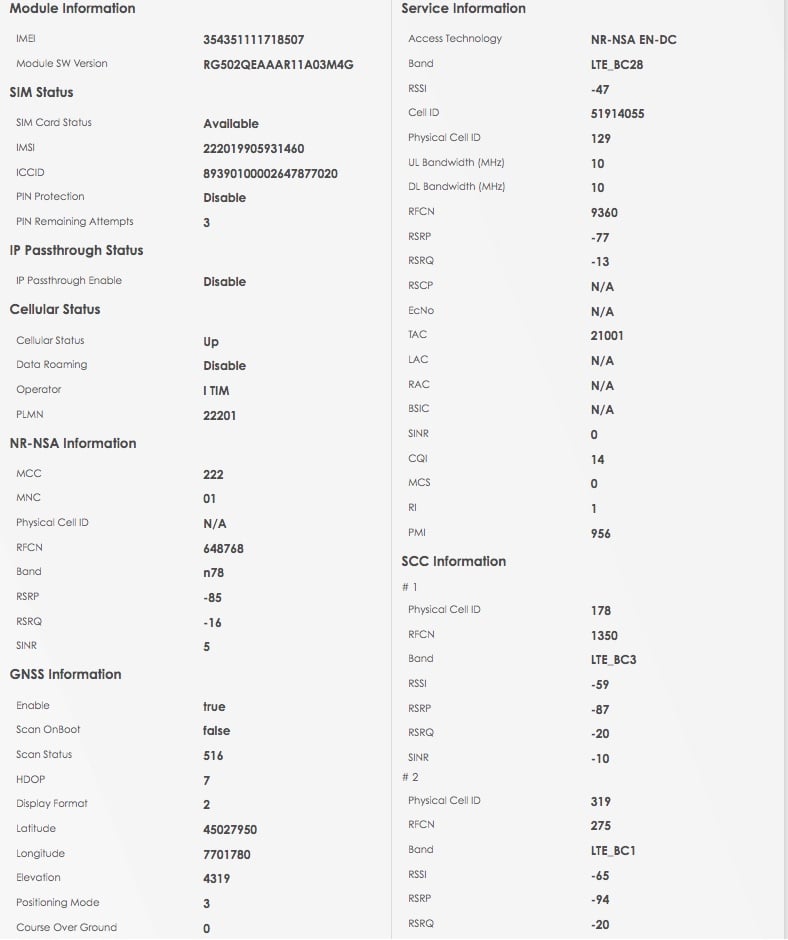Click the SCC Information heading
This screenshot has height=940, width=788.
pyautogui.click(x=453, y=561)
